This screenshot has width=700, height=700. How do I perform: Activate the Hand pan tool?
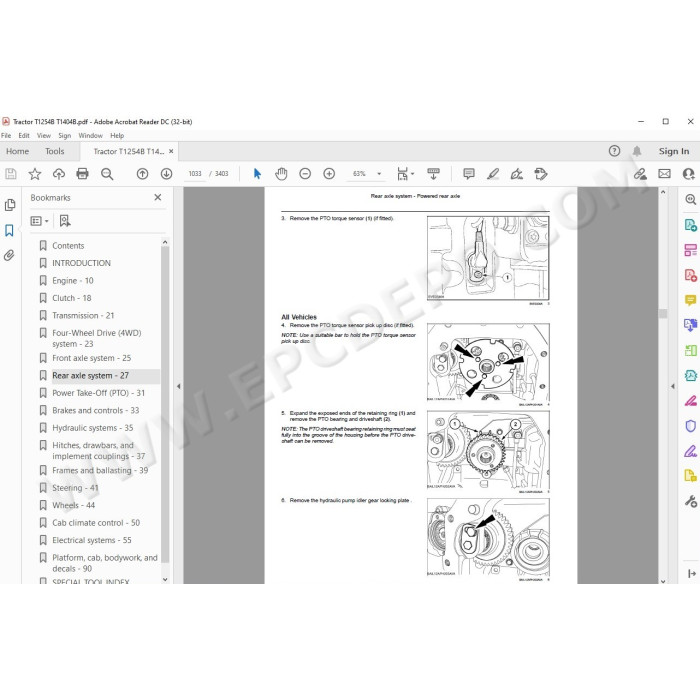(x=281, y=174)
